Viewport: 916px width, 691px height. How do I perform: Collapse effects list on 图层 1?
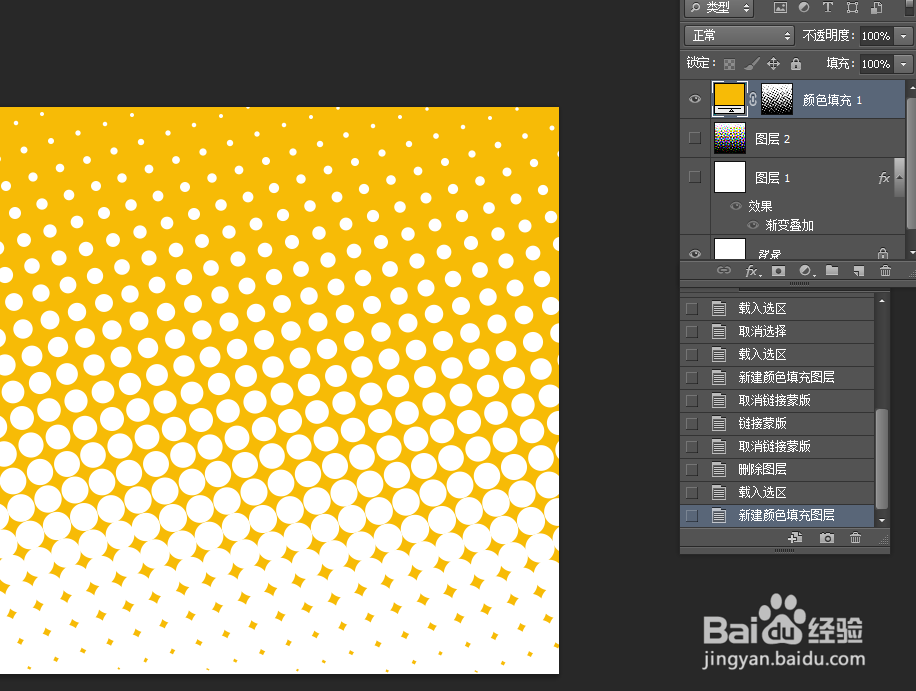(x=899, y=178)
